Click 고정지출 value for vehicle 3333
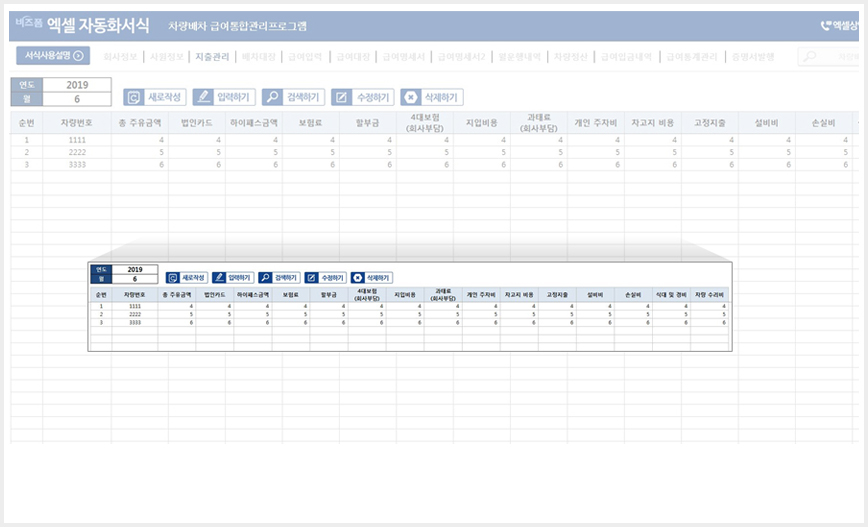 [710, 164]
